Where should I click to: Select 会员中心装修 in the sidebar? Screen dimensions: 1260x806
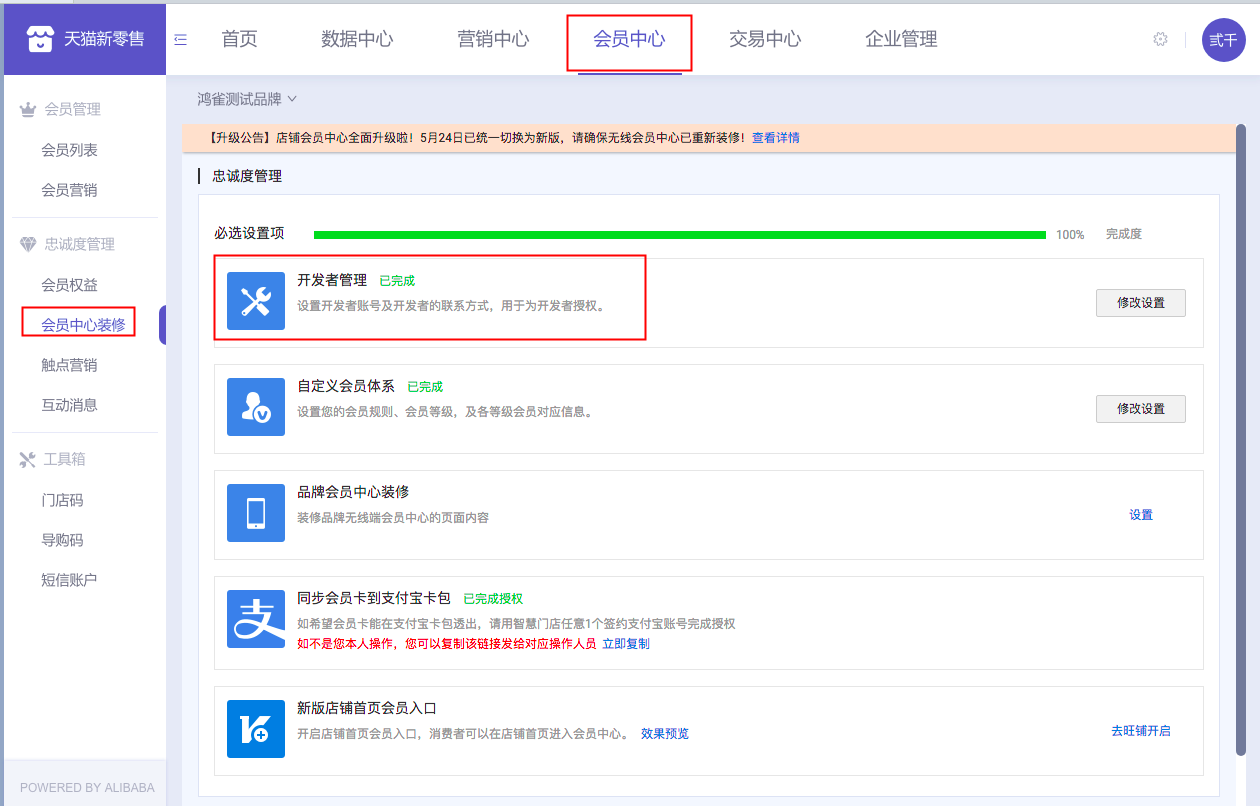83,325
